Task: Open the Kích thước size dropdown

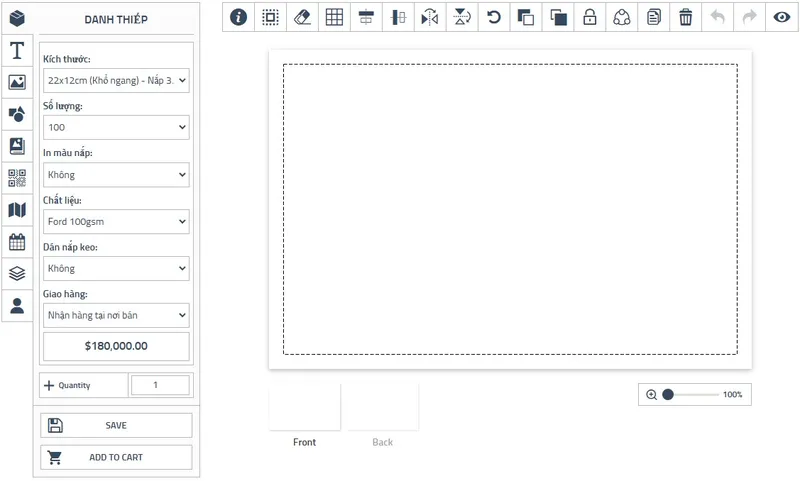Action: coord(116,81)
